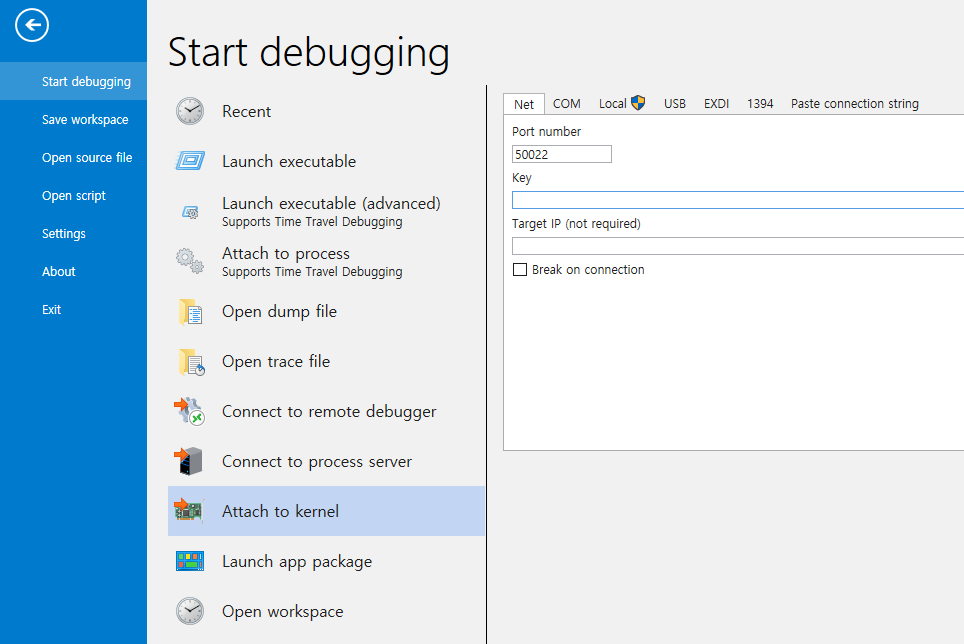Open the Paste connection string tab
Screen dimensions: 964x644
(855, 104)
